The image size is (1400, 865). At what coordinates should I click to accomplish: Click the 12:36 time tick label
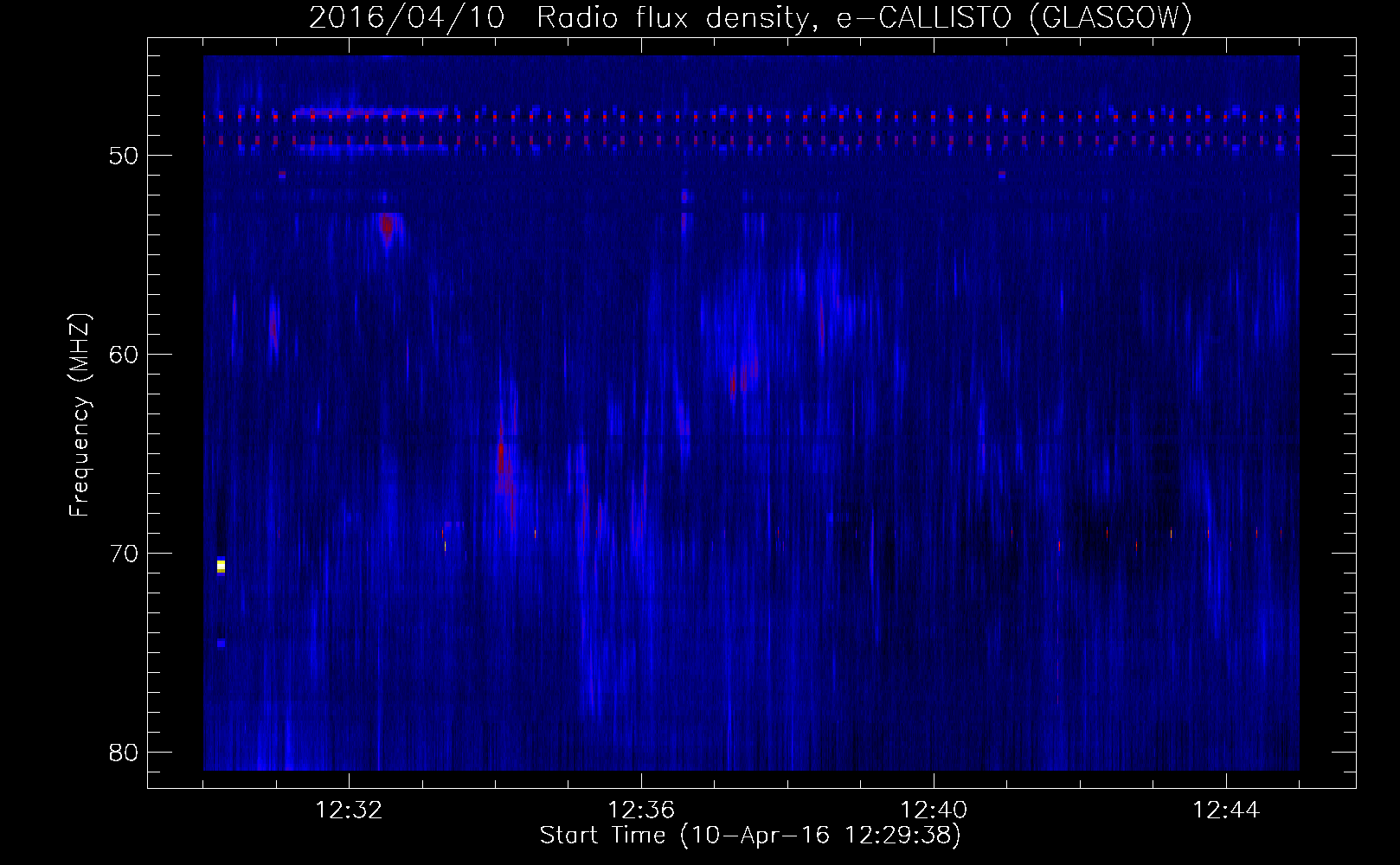(641, 811)
